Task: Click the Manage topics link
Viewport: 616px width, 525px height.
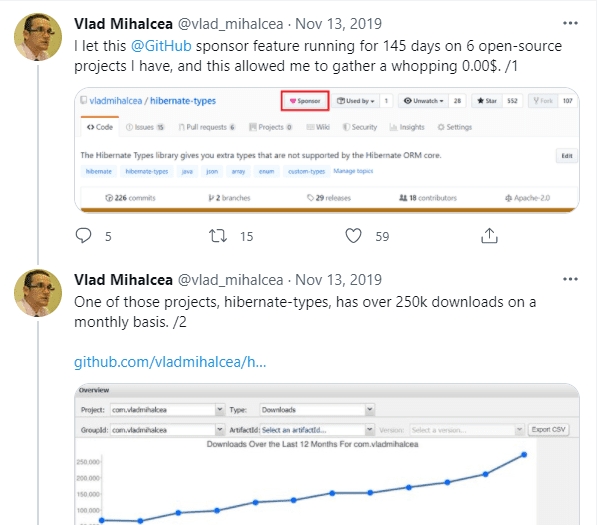Action: coord(353,171)
